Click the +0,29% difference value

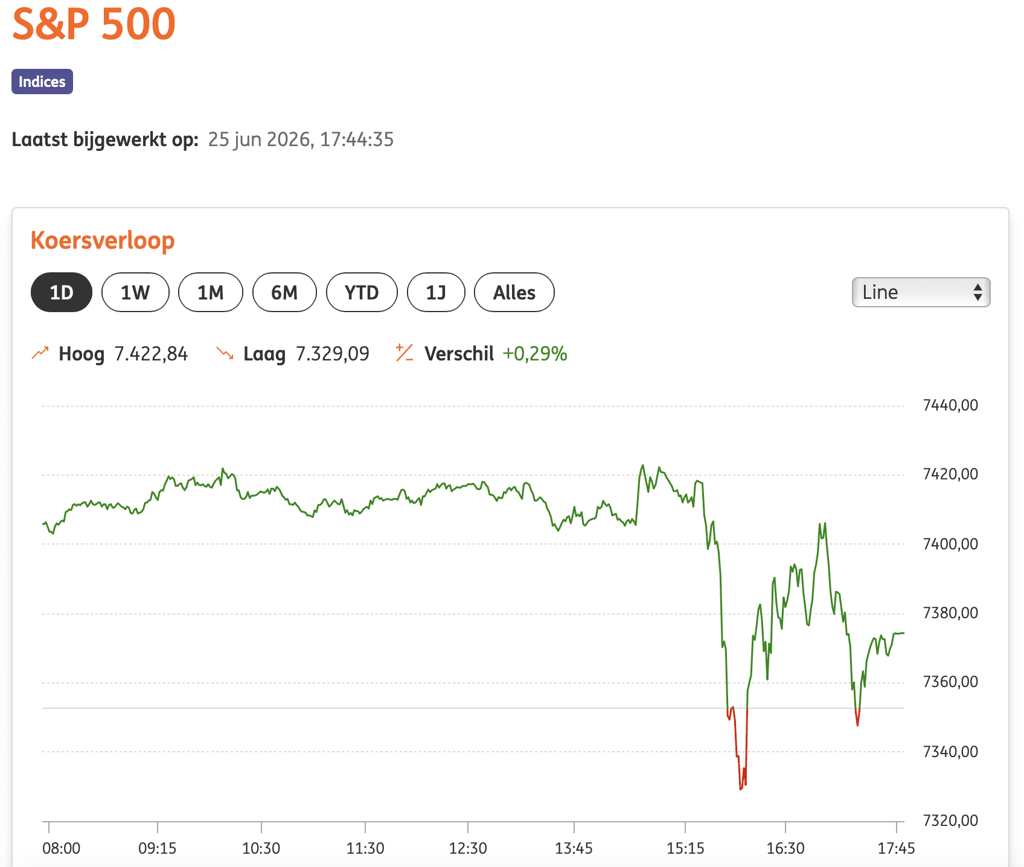pos(534,353)
